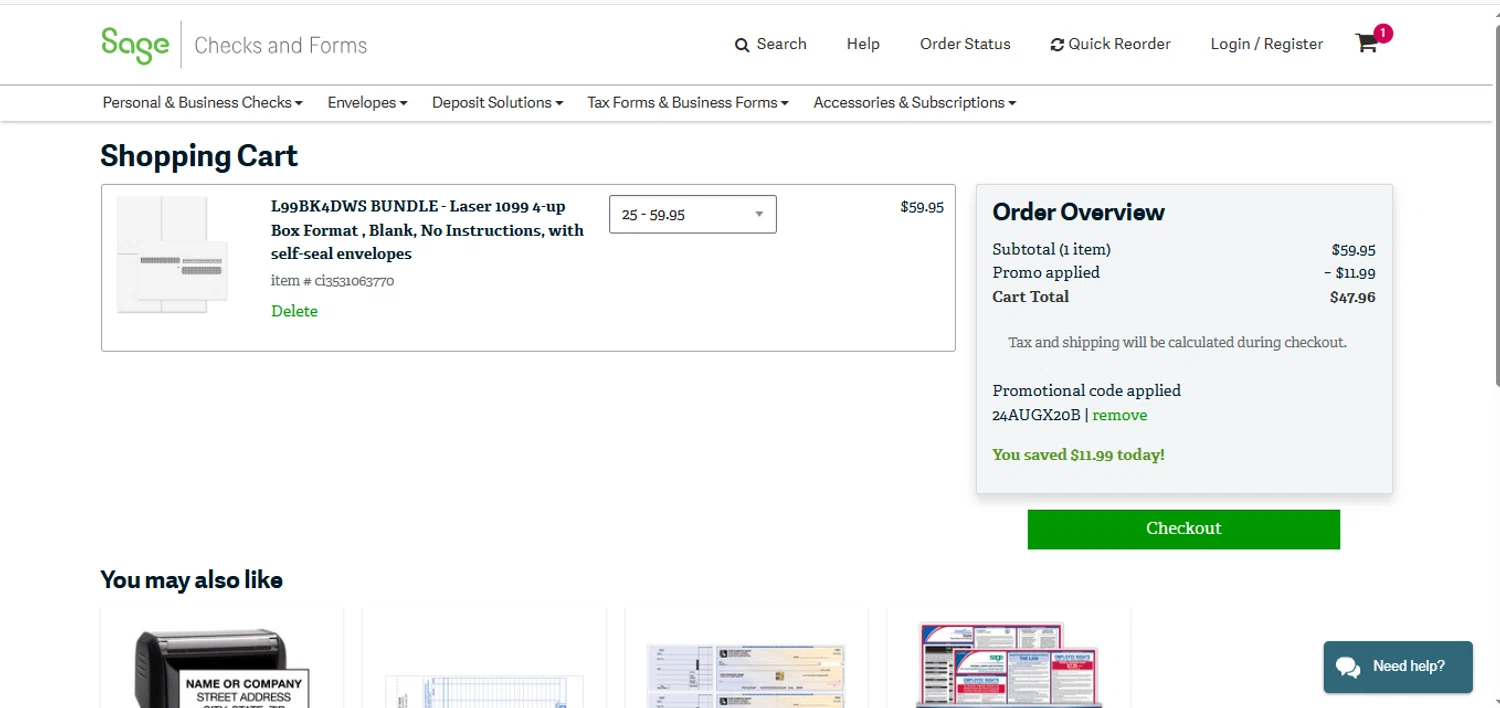The height and width of the screenshot is (708, 1500).
Task: Click the cart item count badge
Action: 1383,33
